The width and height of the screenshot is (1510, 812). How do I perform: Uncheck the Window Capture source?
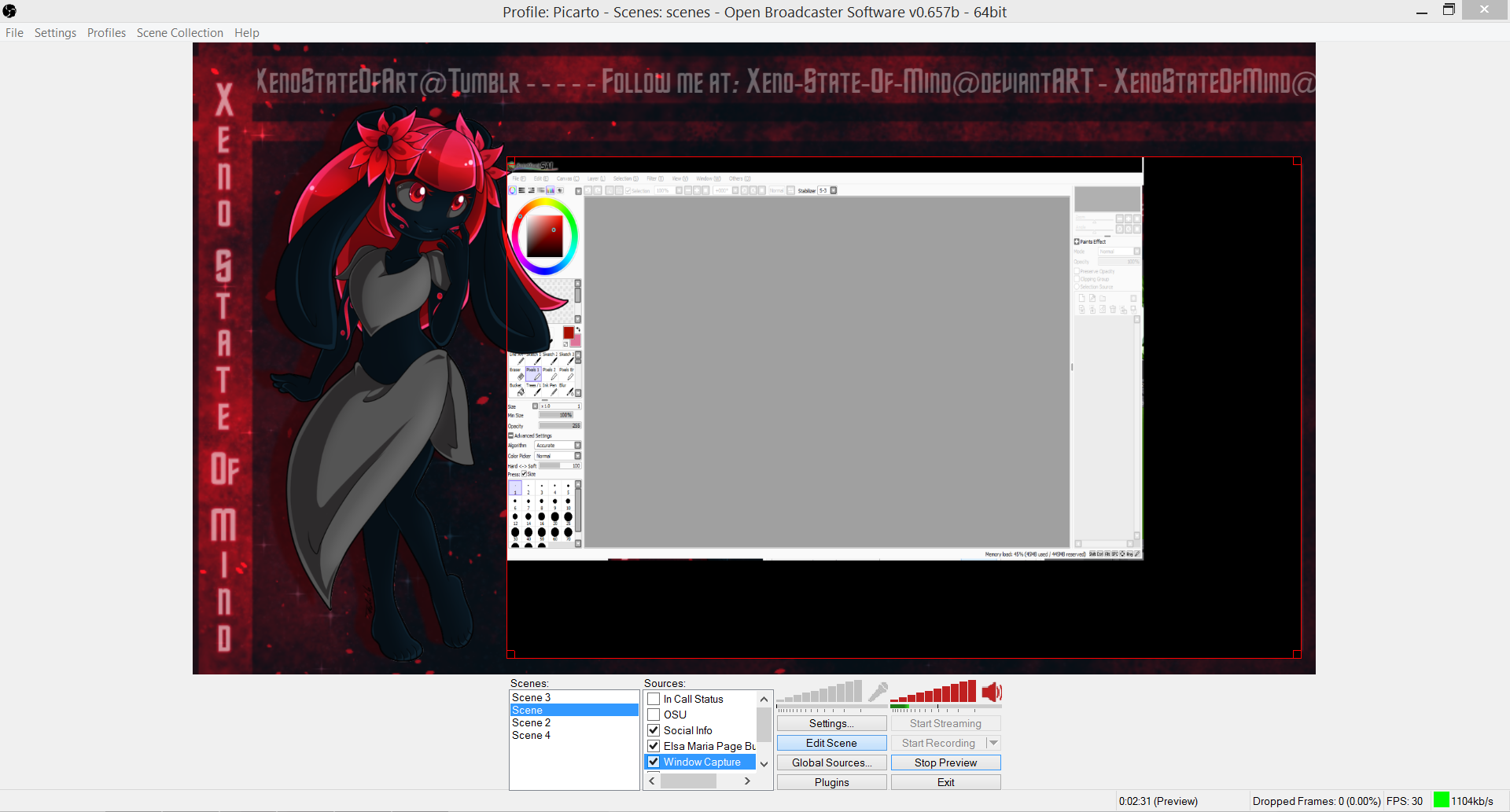654,762
